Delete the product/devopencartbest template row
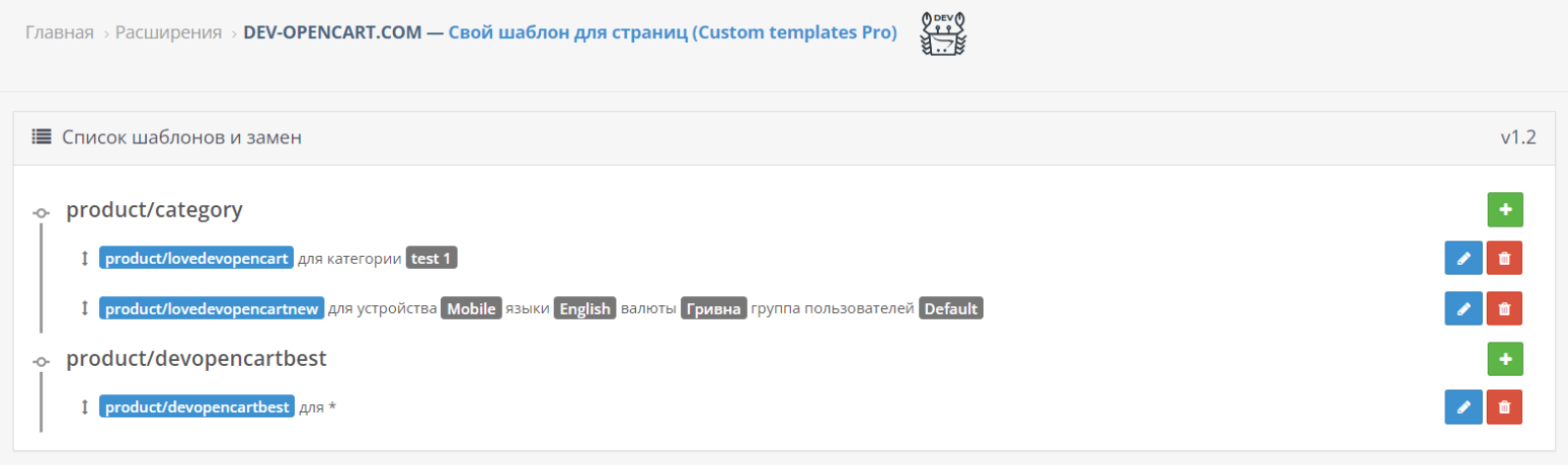1568x466 pixels. coord(1504,407)
